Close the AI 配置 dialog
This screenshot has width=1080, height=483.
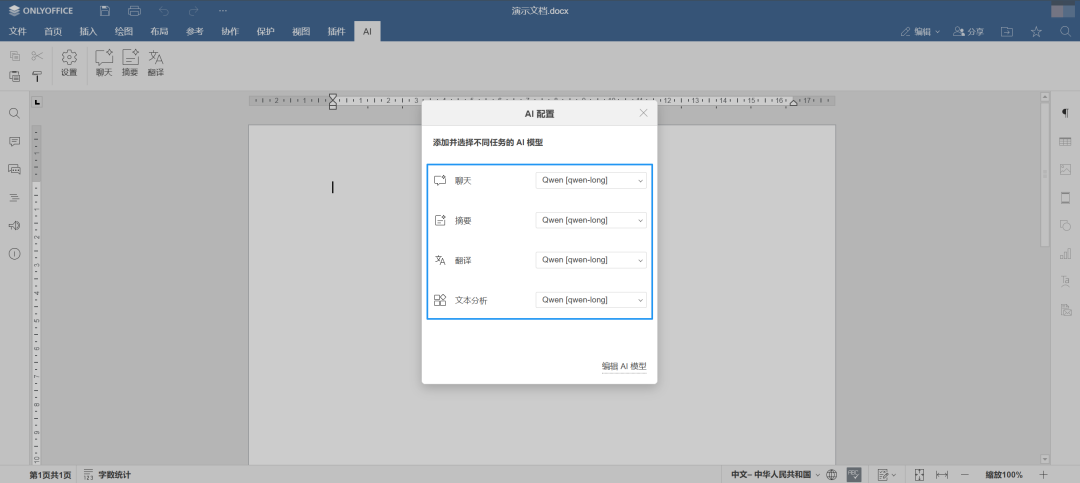643,113
